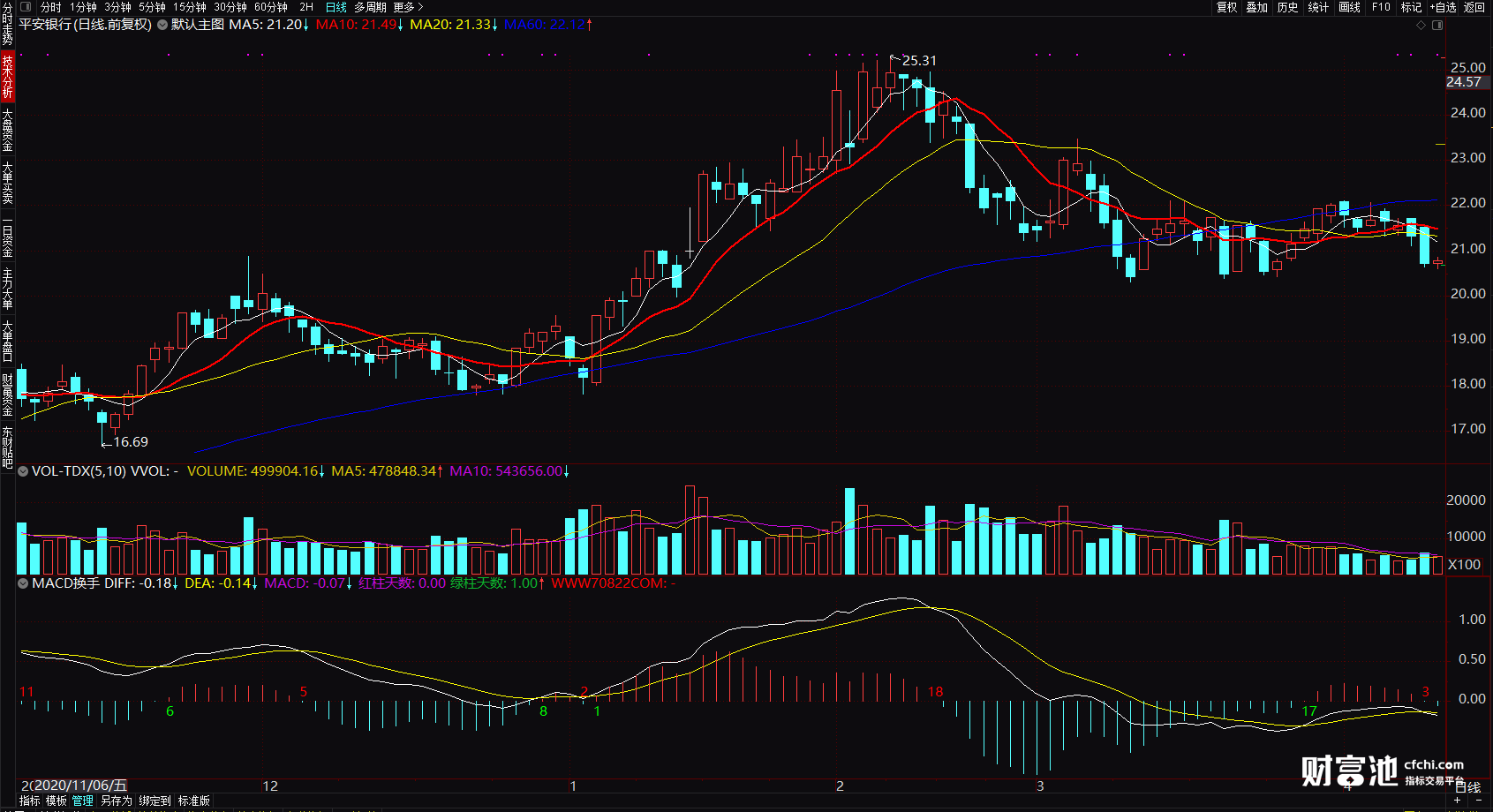Screen dimensions: 1493x812
Task: Click the 标记 mark button
Action: [1411, 7]
